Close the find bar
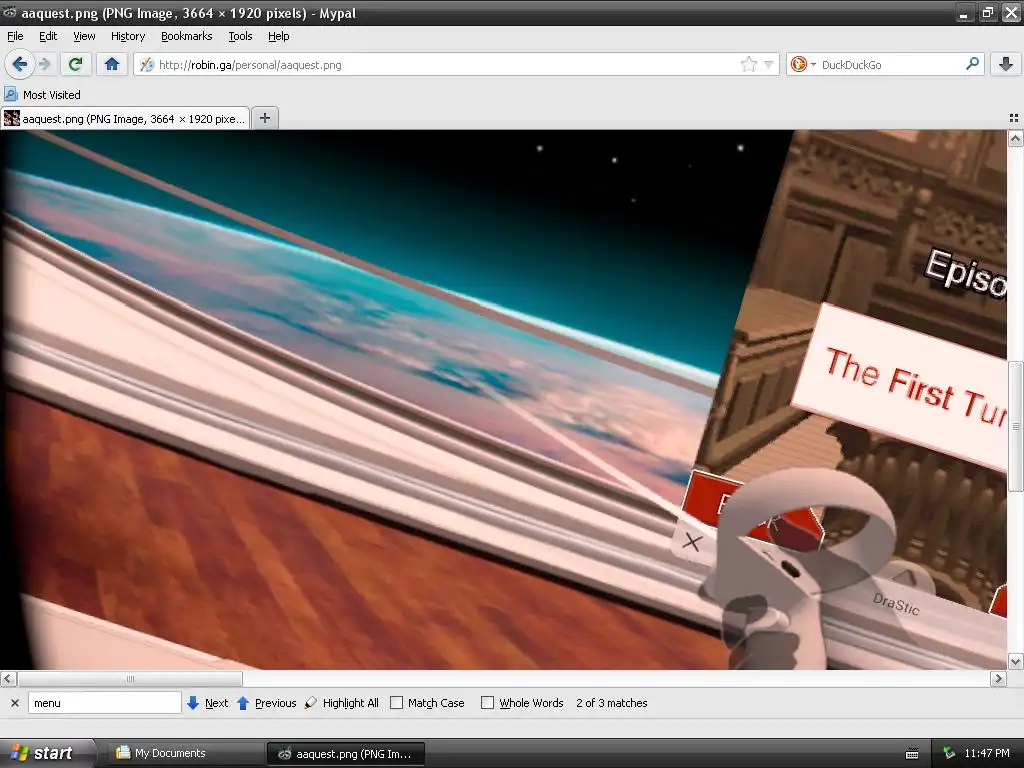The image size is (1024, 768). point(14,703)
